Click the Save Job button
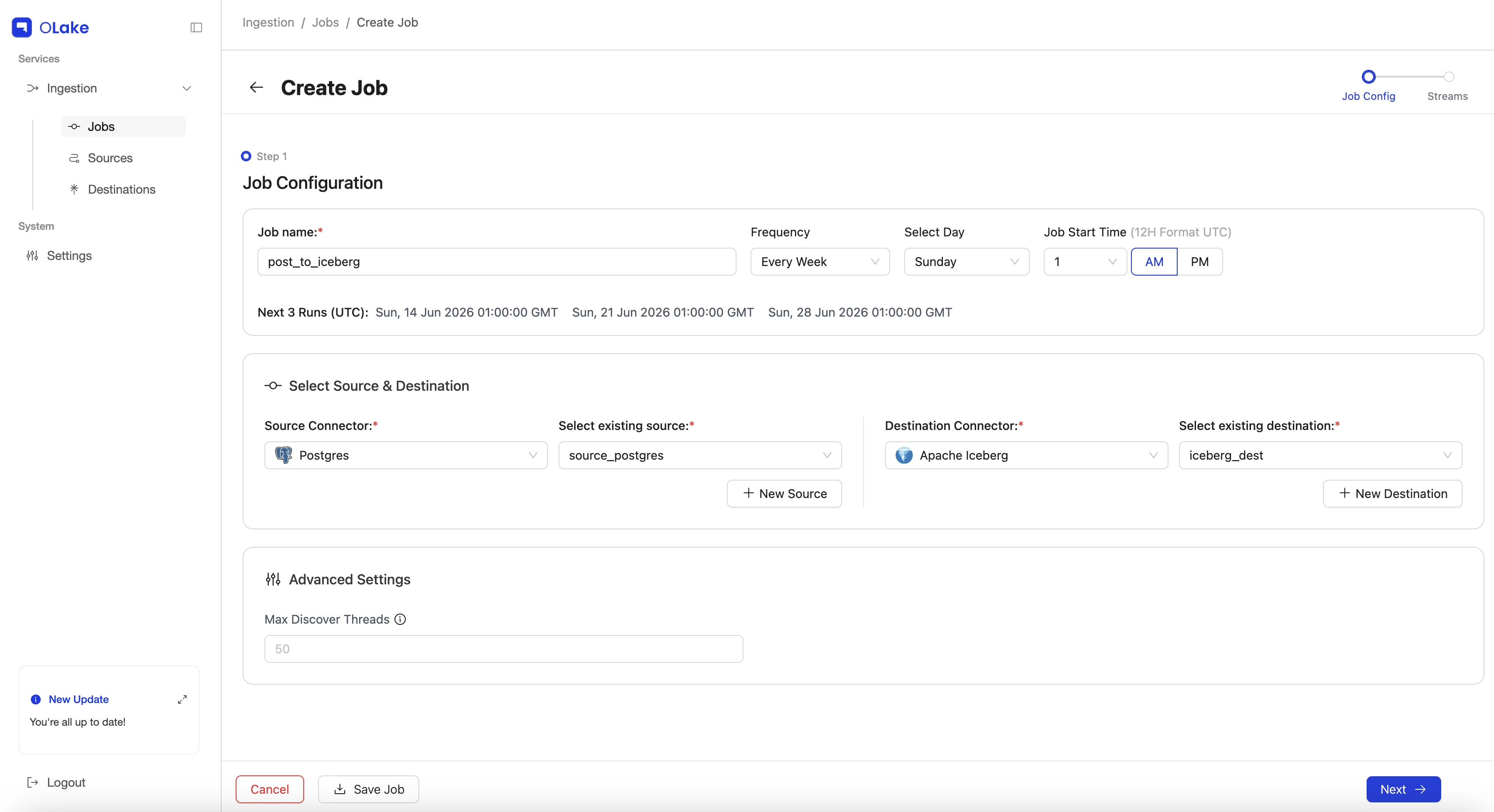Screen dimensions: 1494x812 (x=368, y=789)
